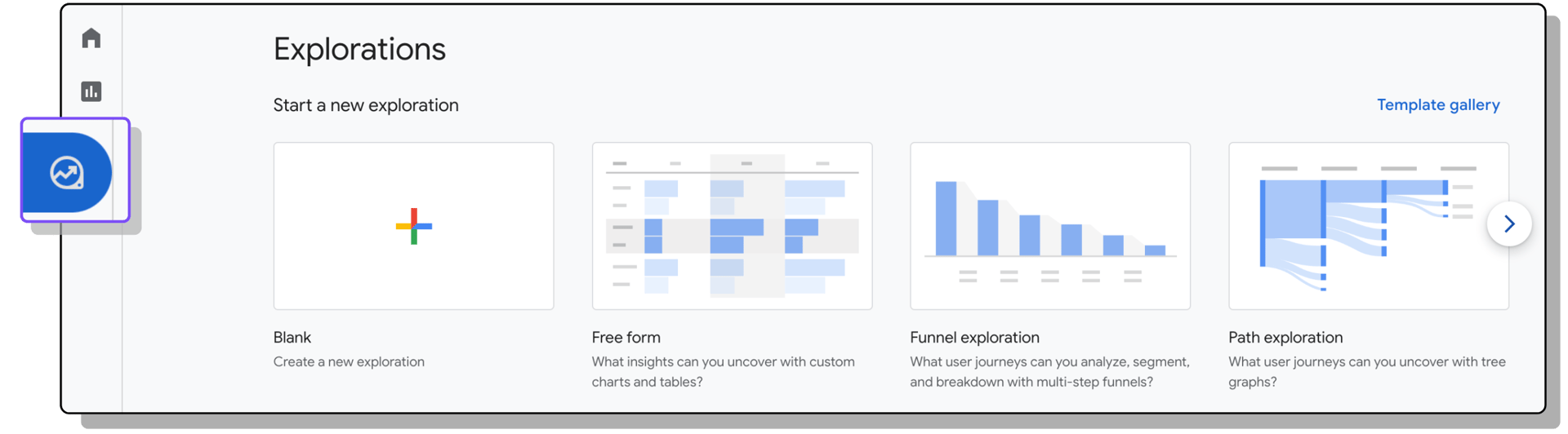
Task: Open the Reports bar chart icon
Action: pyautogui.click(x=91, y=91)
